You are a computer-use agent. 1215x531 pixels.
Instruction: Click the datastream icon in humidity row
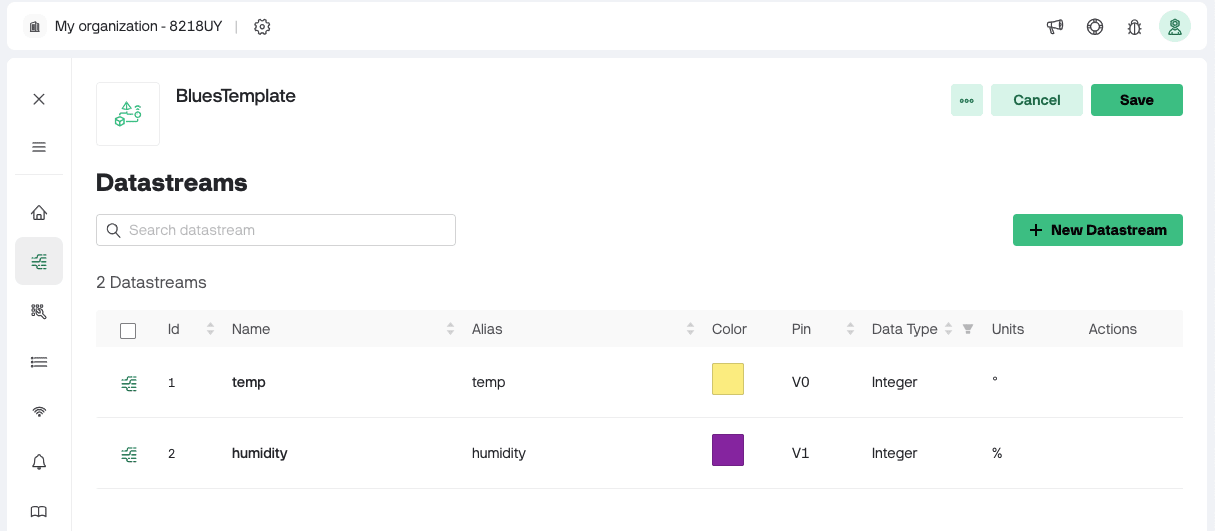click(x=129, y=454)
